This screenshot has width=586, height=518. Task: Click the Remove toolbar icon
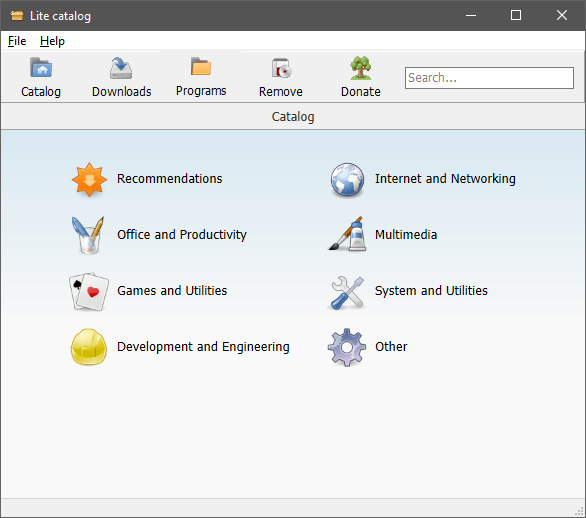point(281,68)
